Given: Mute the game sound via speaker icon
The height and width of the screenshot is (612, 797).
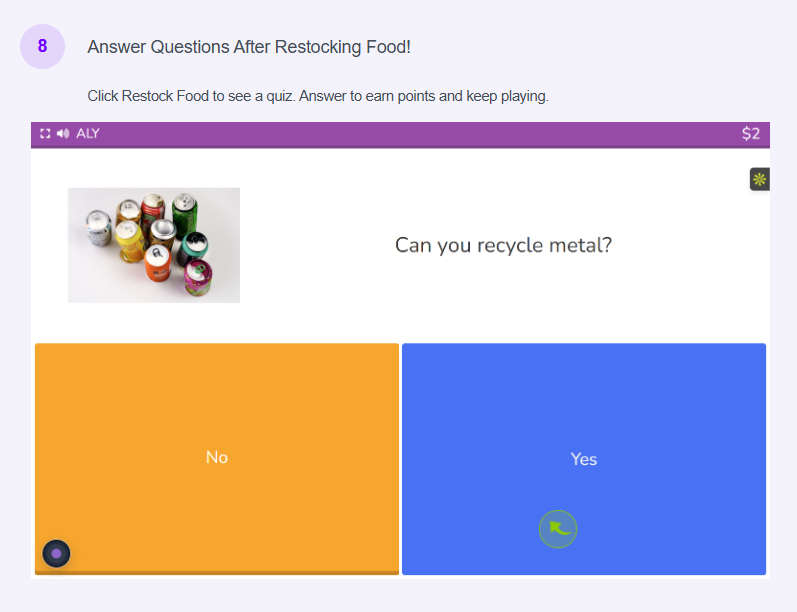Looking at the screenshot, I should (63, 133).
